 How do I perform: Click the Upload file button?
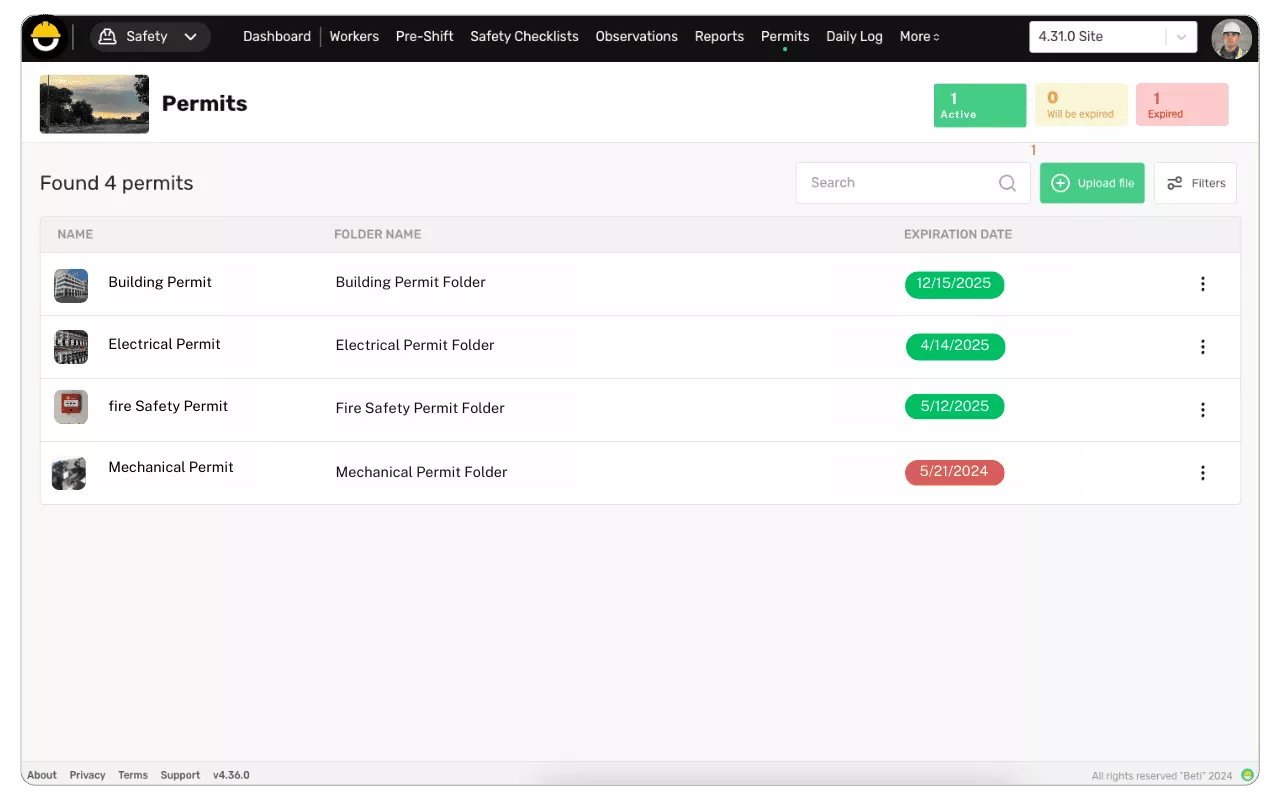pyautogui.click(x=1092, y=183)
